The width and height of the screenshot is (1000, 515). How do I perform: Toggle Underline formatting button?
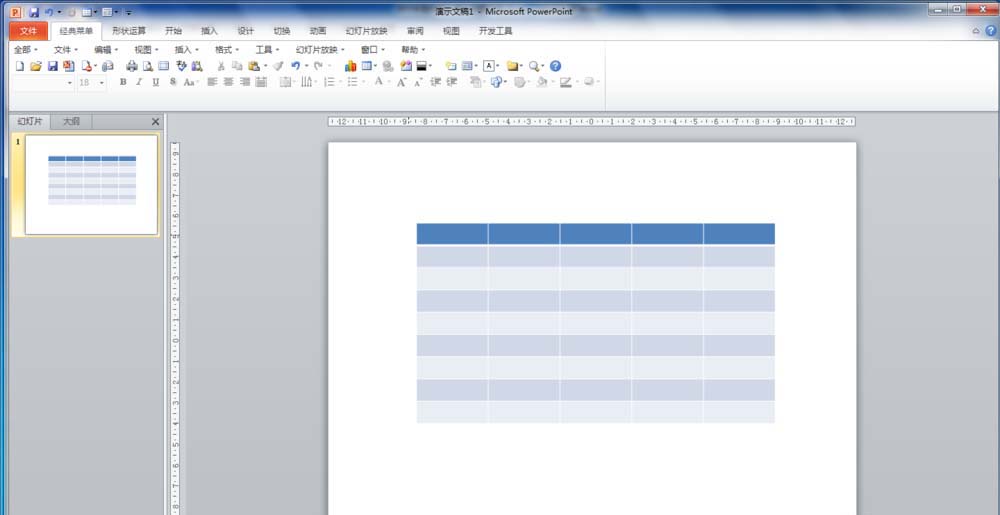click(156, 82)
